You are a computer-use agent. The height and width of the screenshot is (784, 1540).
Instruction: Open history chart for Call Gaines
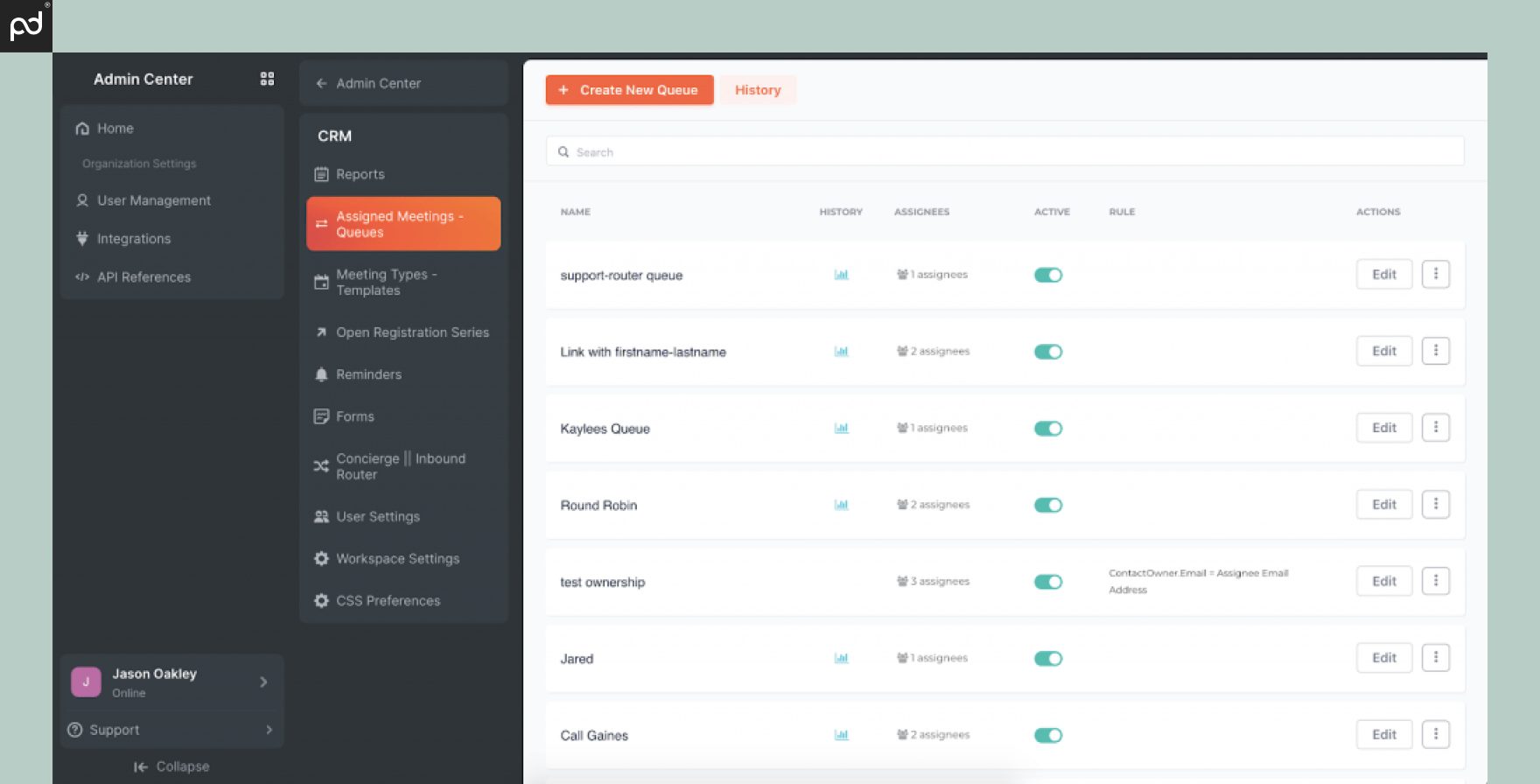tap(841, 735)
